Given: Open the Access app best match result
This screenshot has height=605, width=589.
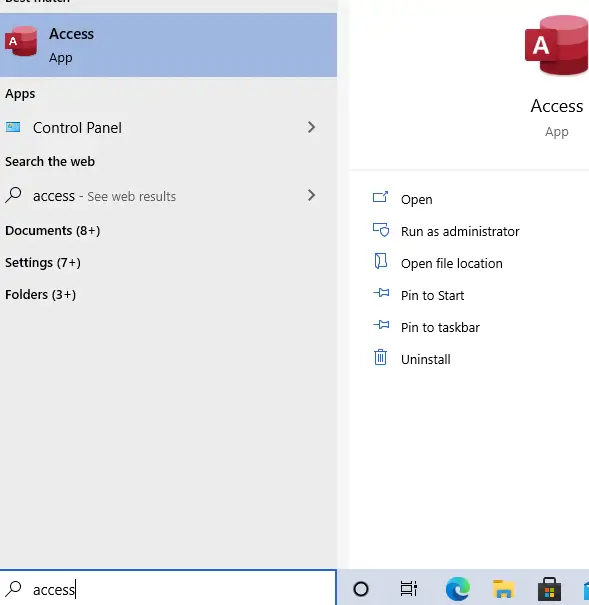Looking at the screenshot, I should 168,45.
